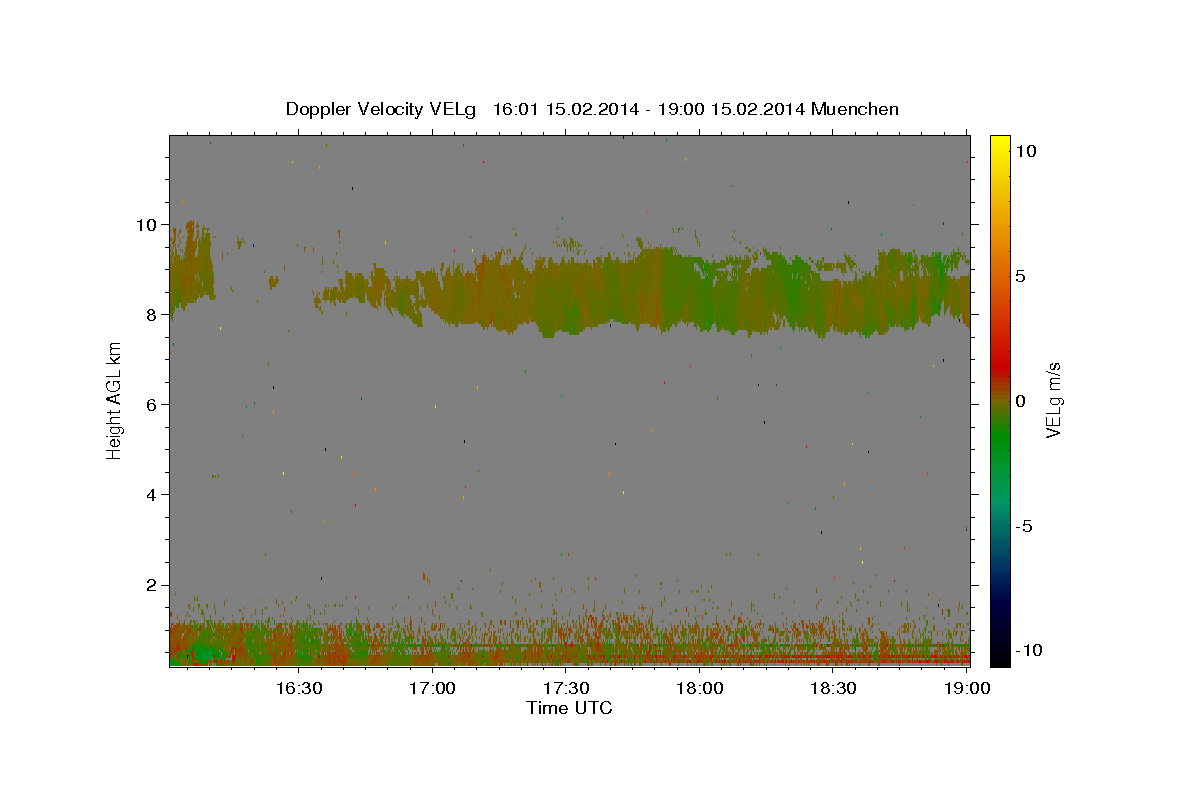The width and height of the screenshot is (1200, 800).
Task: Click the colorbar value -5 label
Action: tap(1025, 525)
